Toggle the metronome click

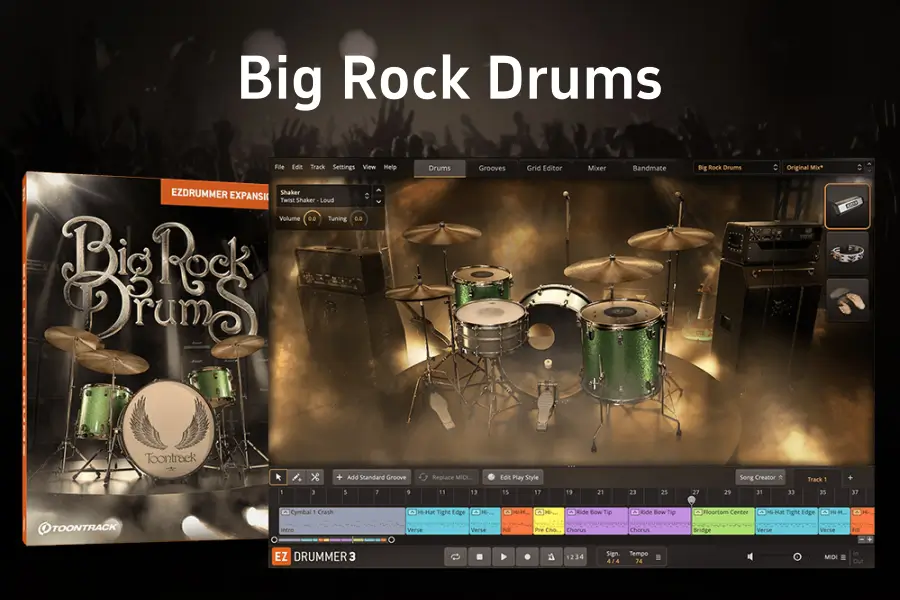[x=550, y=556]
